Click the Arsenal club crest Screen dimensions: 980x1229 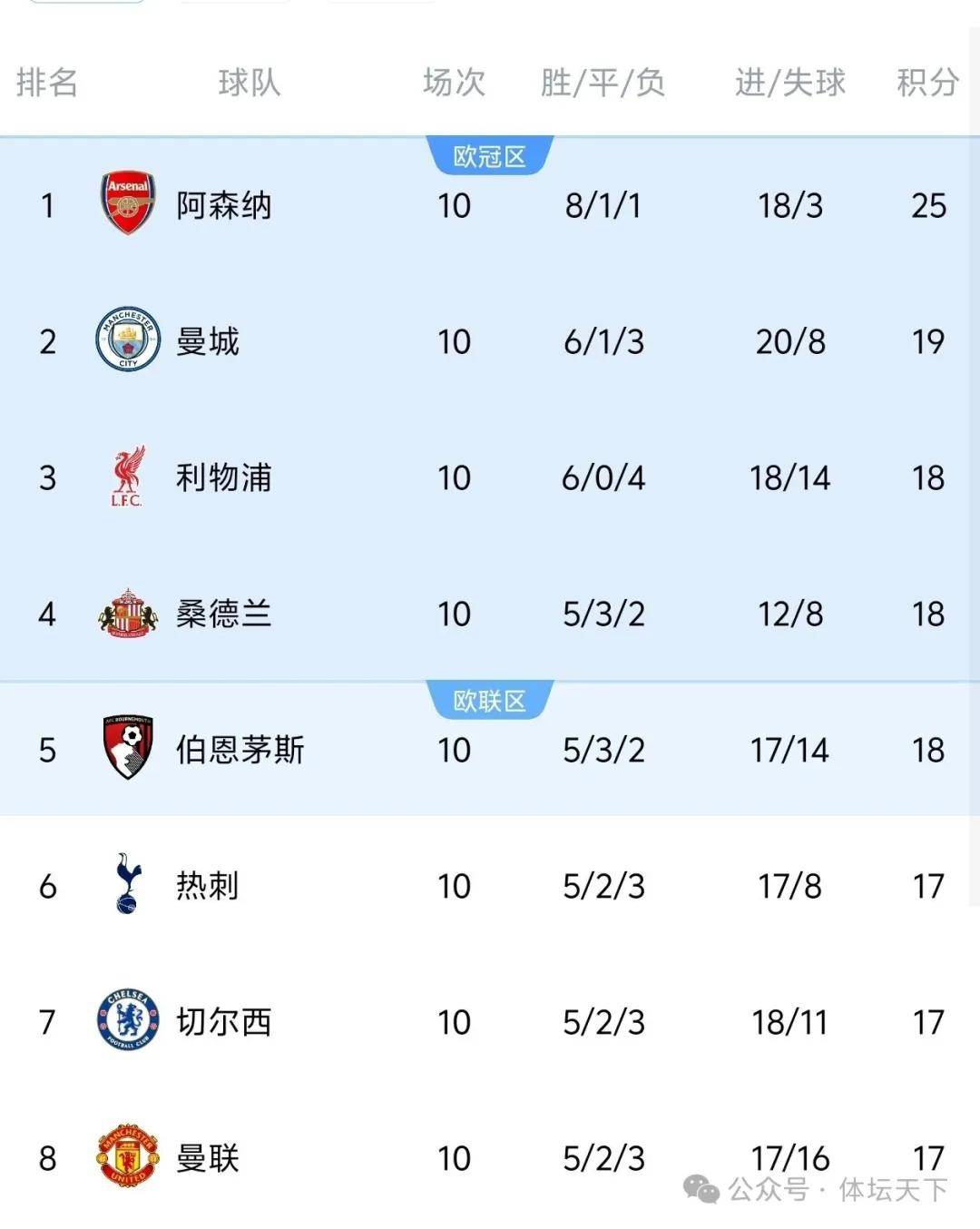click(x=127, y=203)
